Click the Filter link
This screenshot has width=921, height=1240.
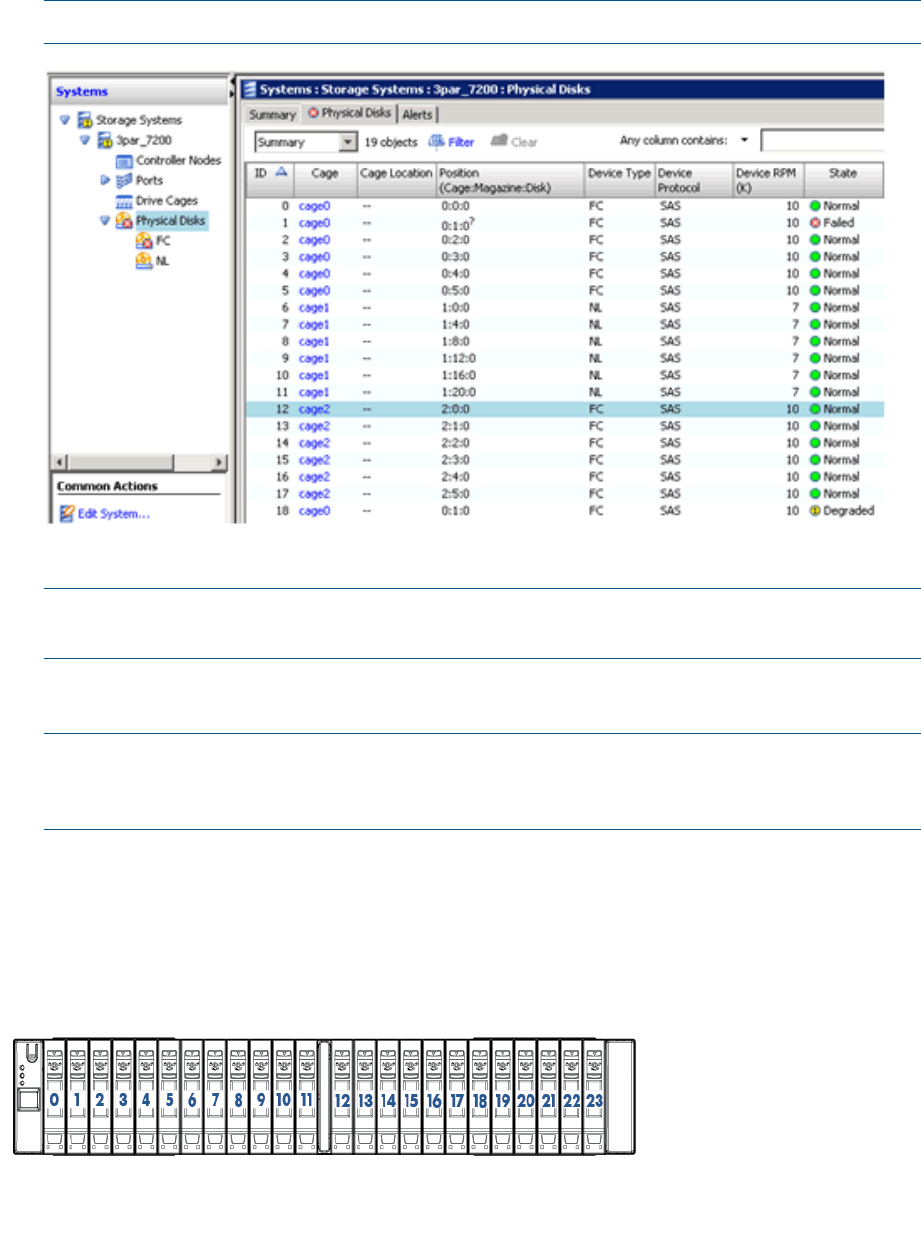[x=461, y=142]
